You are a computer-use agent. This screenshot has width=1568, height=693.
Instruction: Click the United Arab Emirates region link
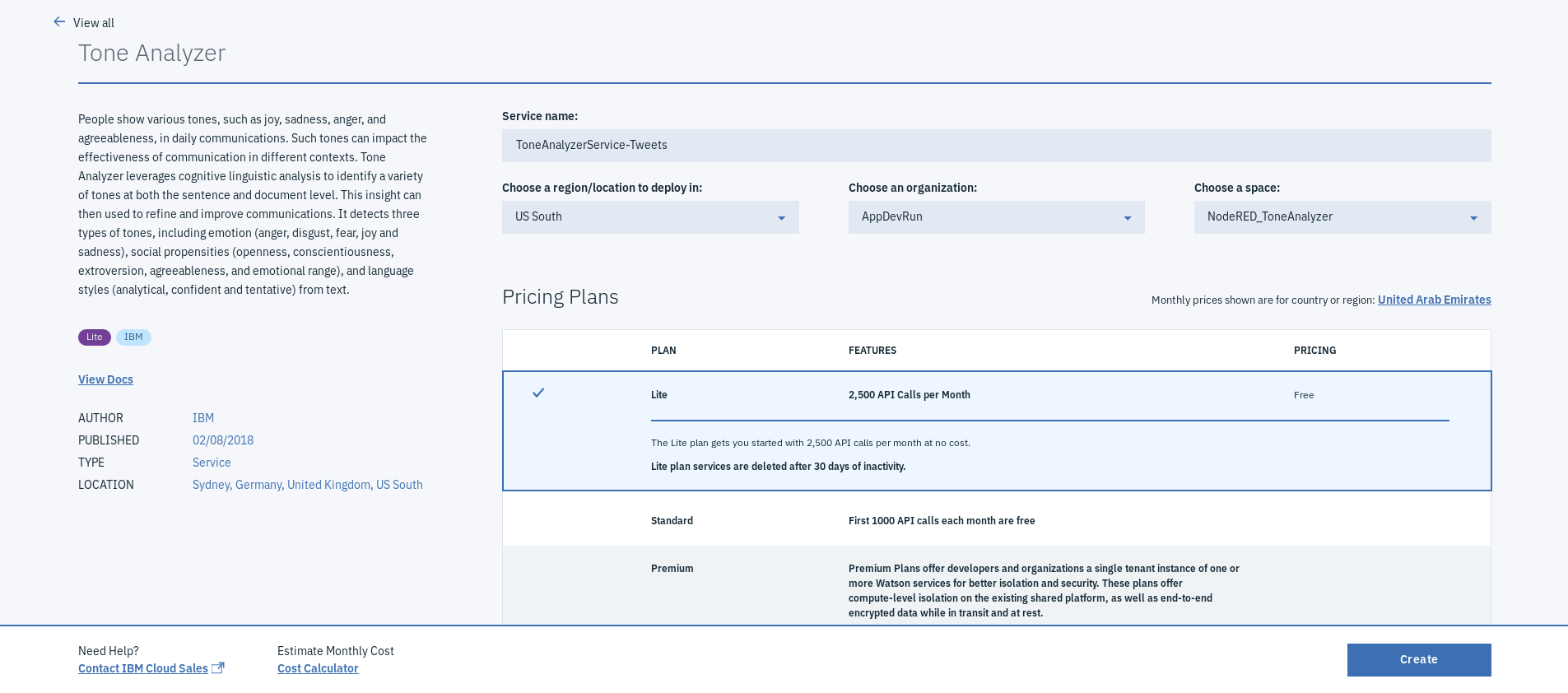1434,300
